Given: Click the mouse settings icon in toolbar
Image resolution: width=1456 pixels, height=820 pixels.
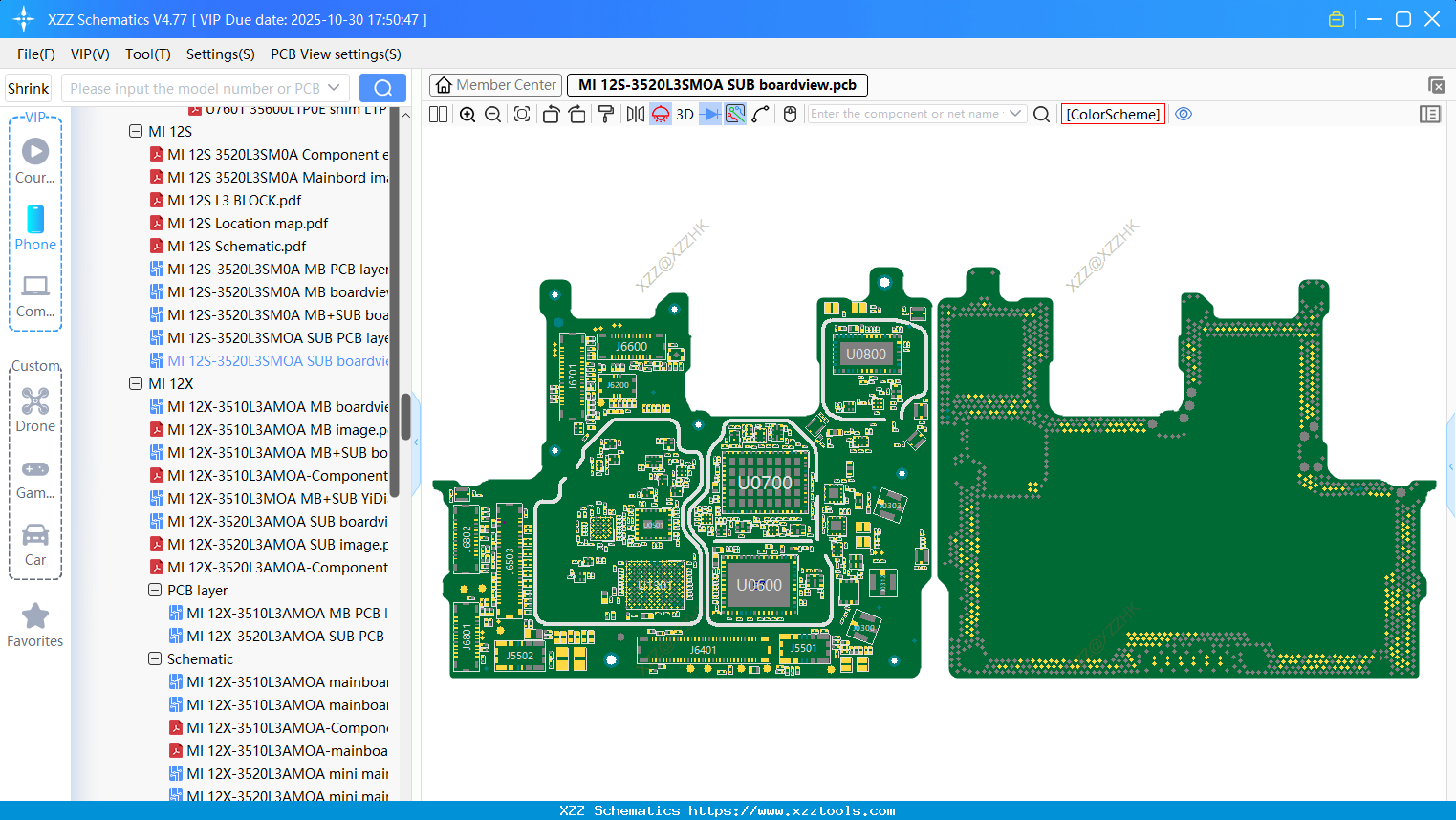Looking at the screenshot, I should pyautogui.click(x=791, y=114).
